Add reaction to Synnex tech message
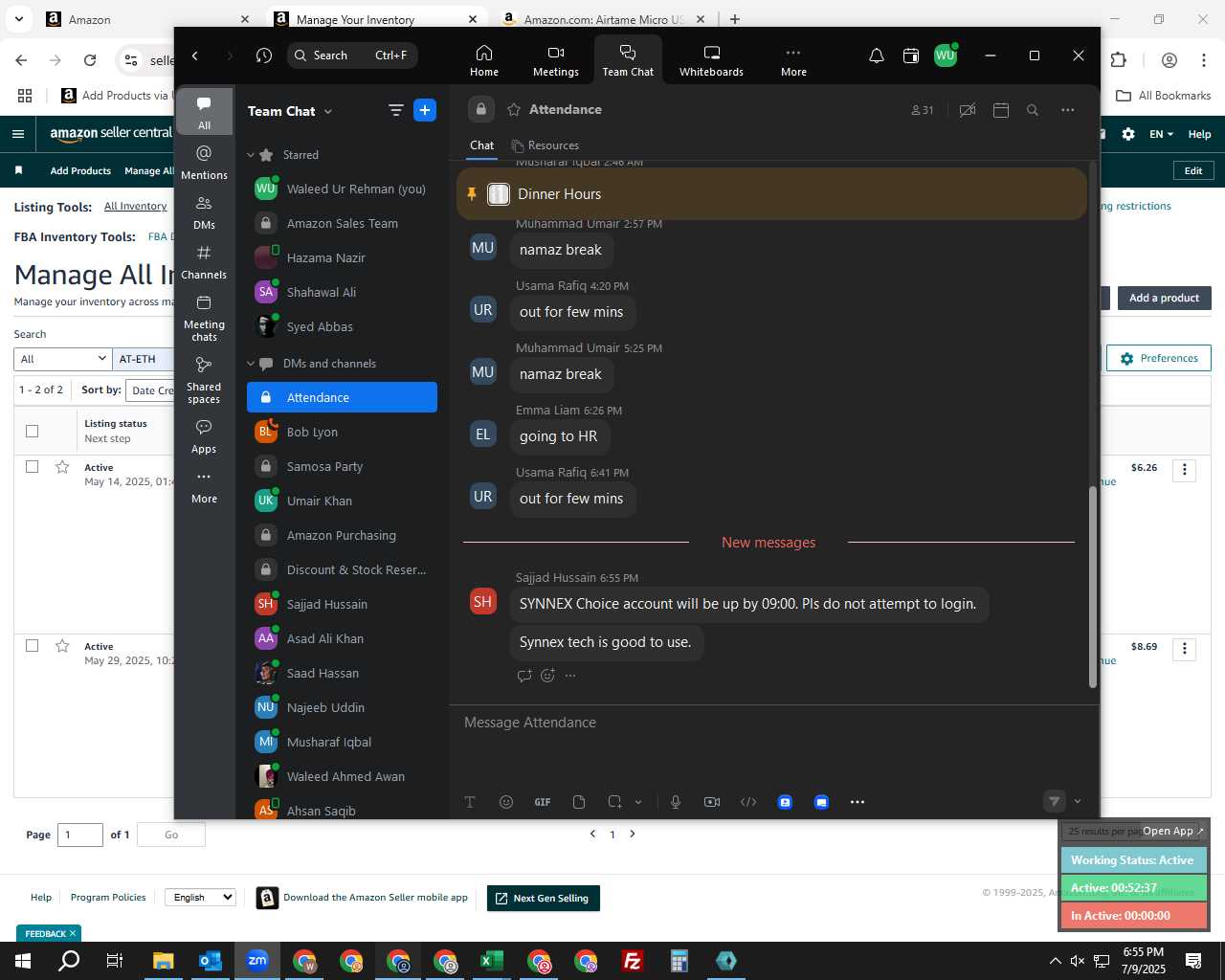This screenshot has width=1225, height=980. [x=547, y=676]
